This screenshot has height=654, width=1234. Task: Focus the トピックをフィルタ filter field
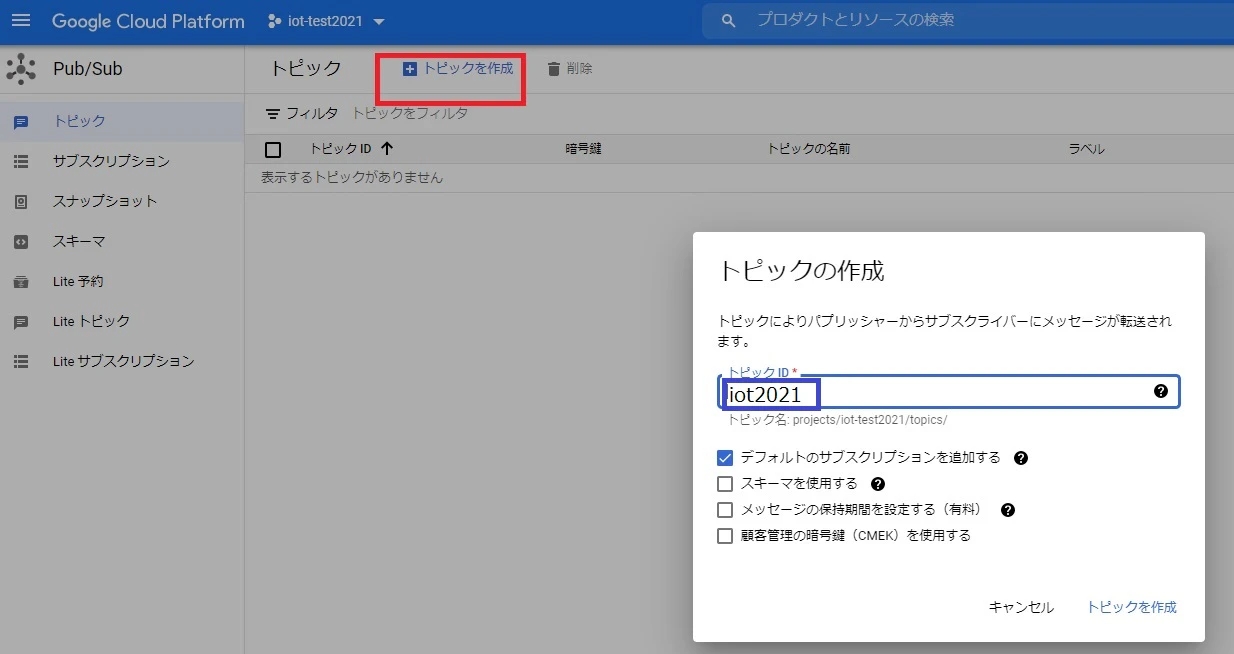tap(410, 113)
